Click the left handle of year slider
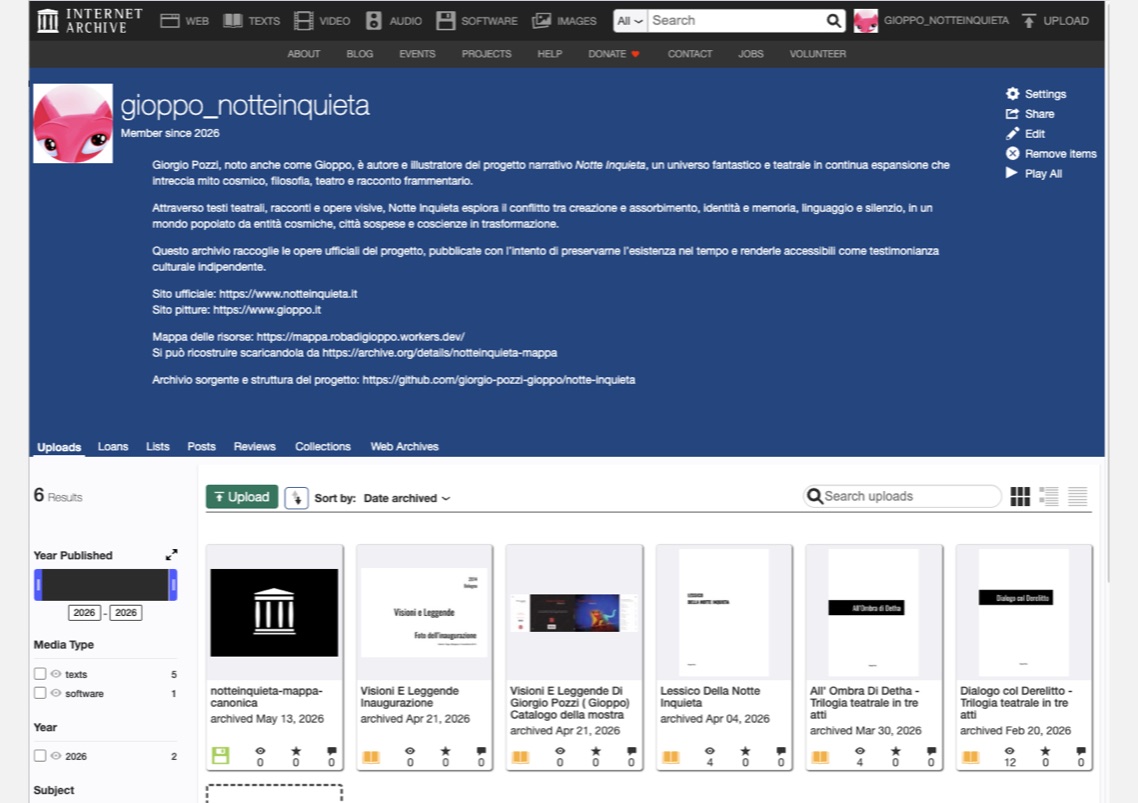The height and width of the screenshot is (803, 1138). 38,584
